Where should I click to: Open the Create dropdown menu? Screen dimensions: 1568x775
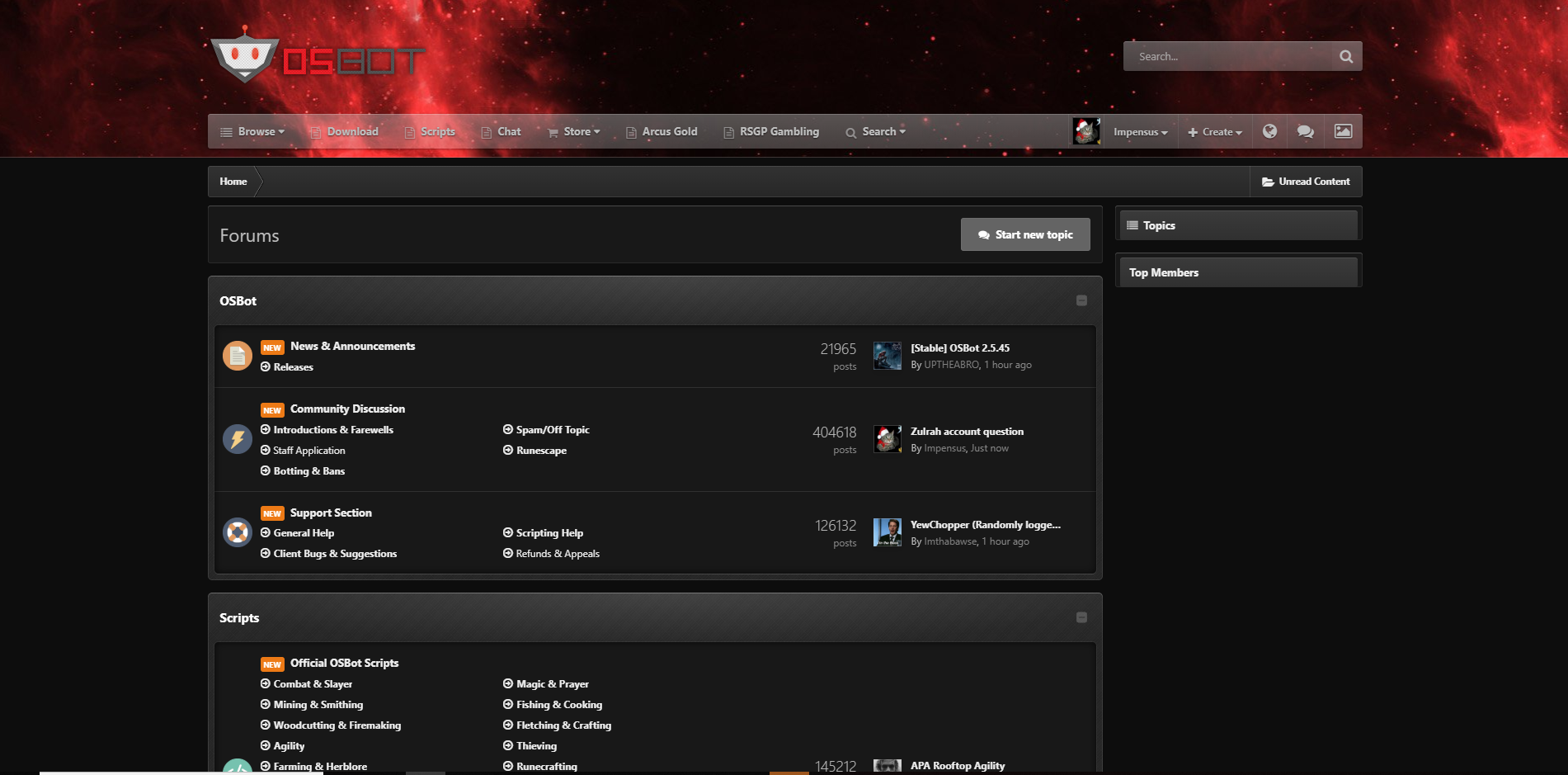[1215, 132]
